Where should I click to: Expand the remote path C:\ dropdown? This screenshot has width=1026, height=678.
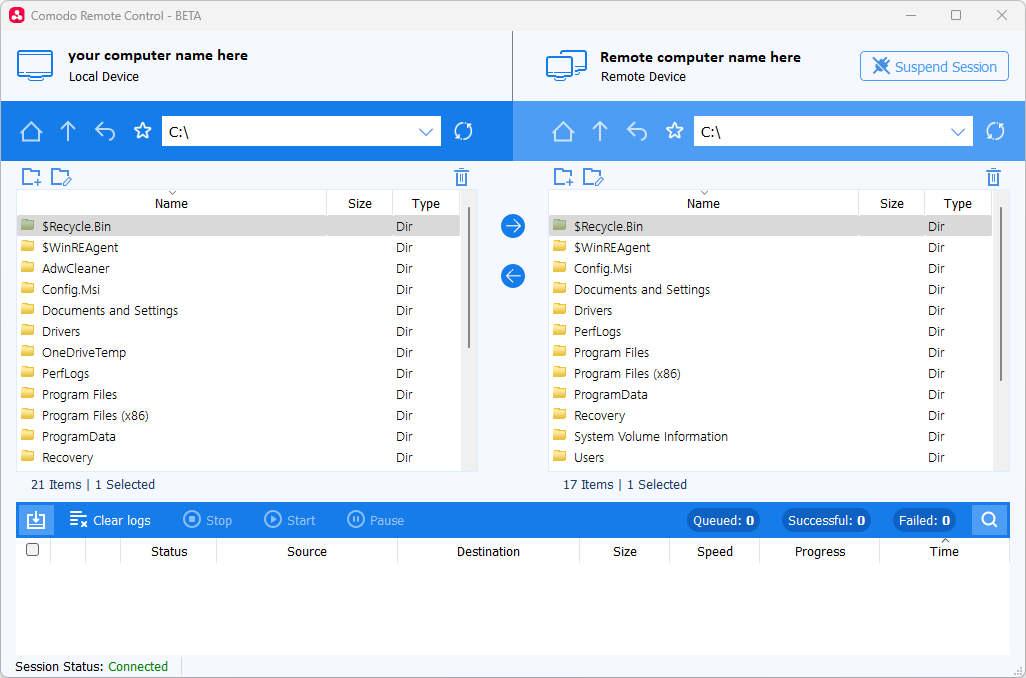point(958,131)
